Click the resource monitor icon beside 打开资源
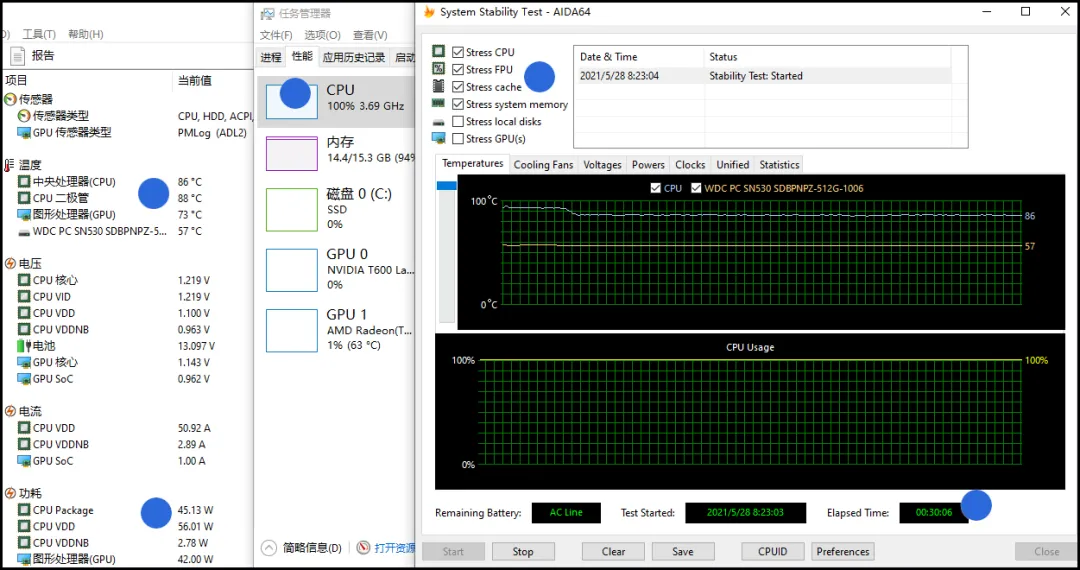1080x570 pixels. pos(364,548)
